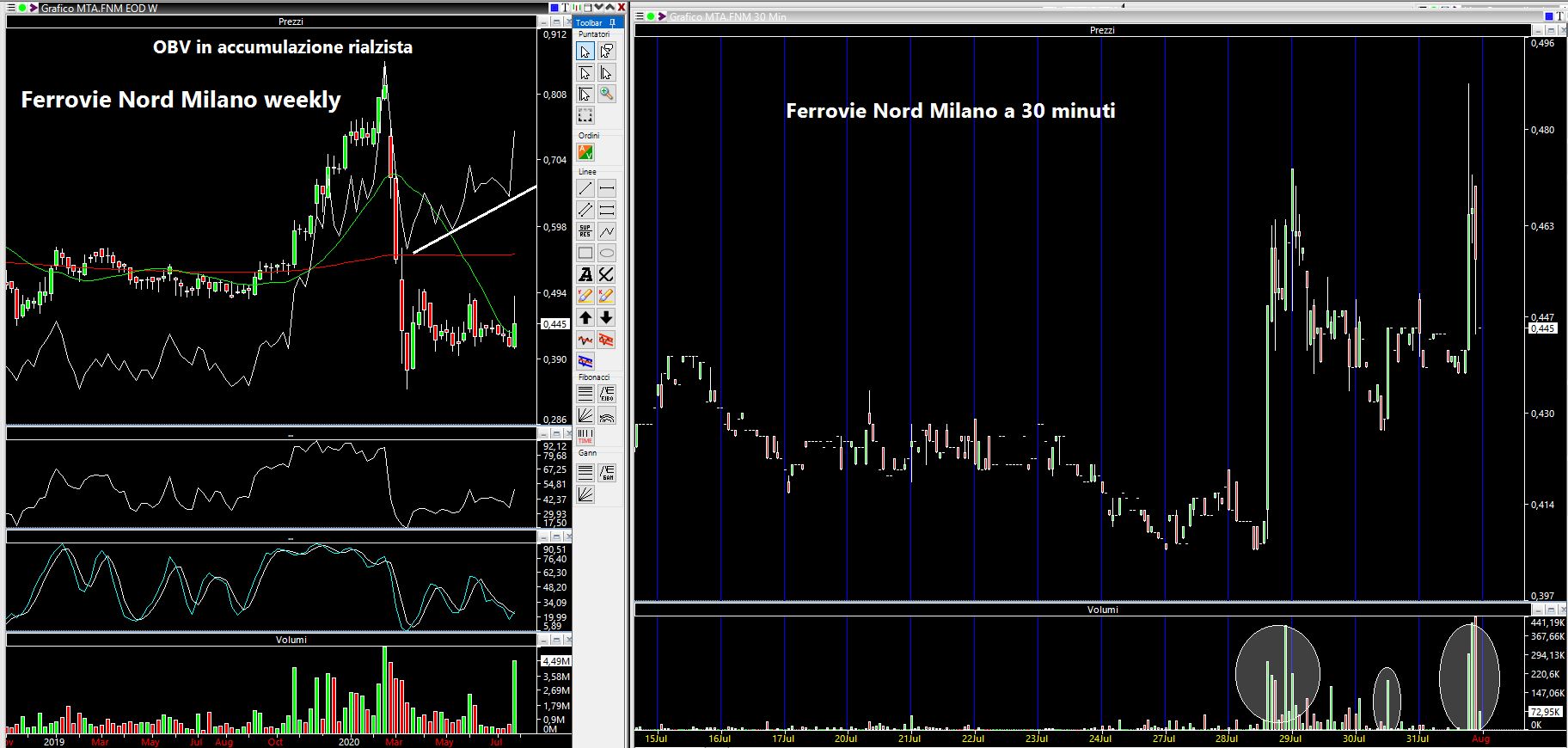Click the down chevron in weekly title bar
The image size is (1568, 748).
point(598,7)
